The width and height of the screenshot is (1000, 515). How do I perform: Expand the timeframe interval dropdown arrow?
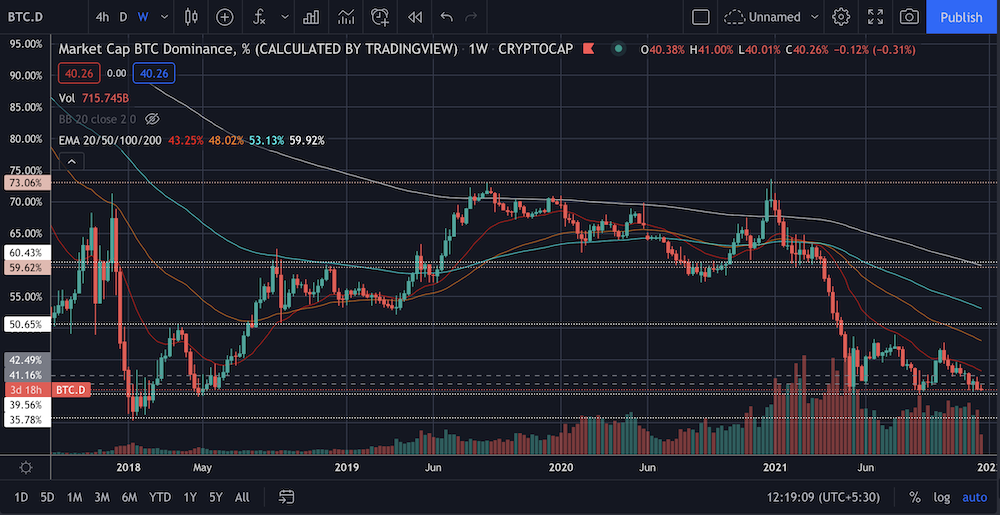(x=165, y=17)
